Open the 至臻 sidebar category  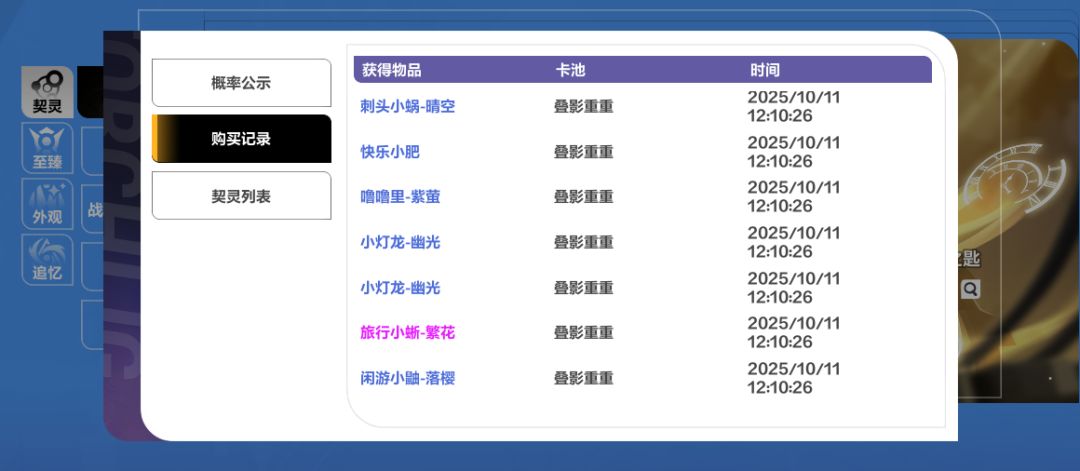pos(47,147)
